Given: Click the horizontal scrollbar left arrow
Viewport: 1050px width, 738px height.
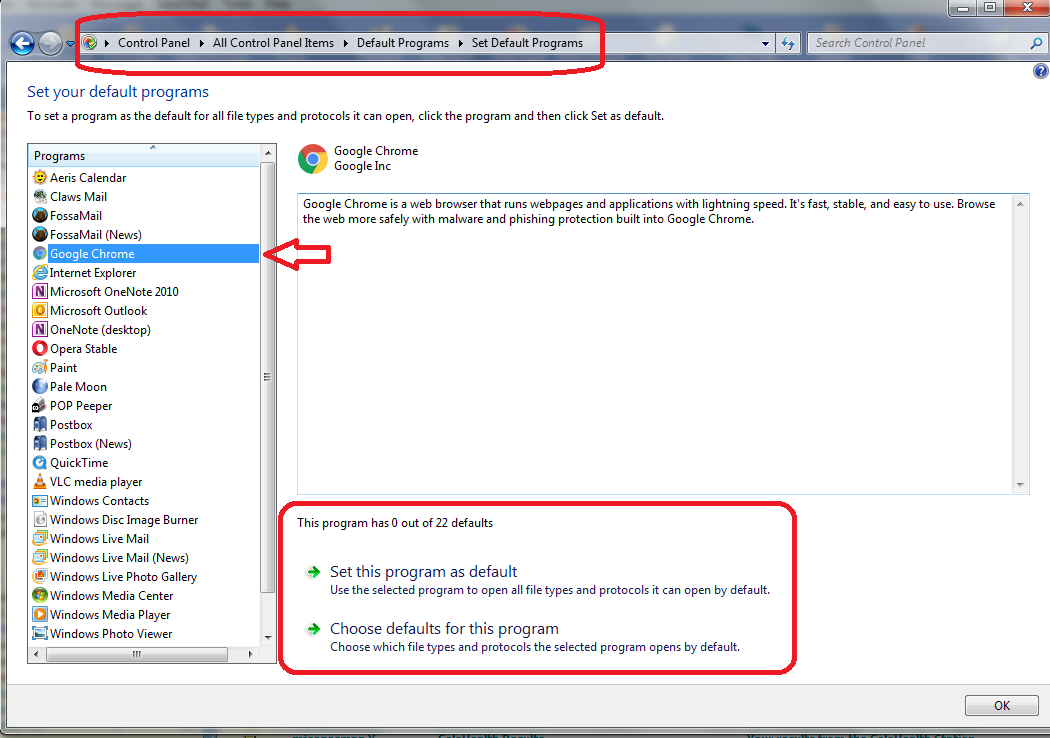Looking at the screenshot, I should coord(36,654).
